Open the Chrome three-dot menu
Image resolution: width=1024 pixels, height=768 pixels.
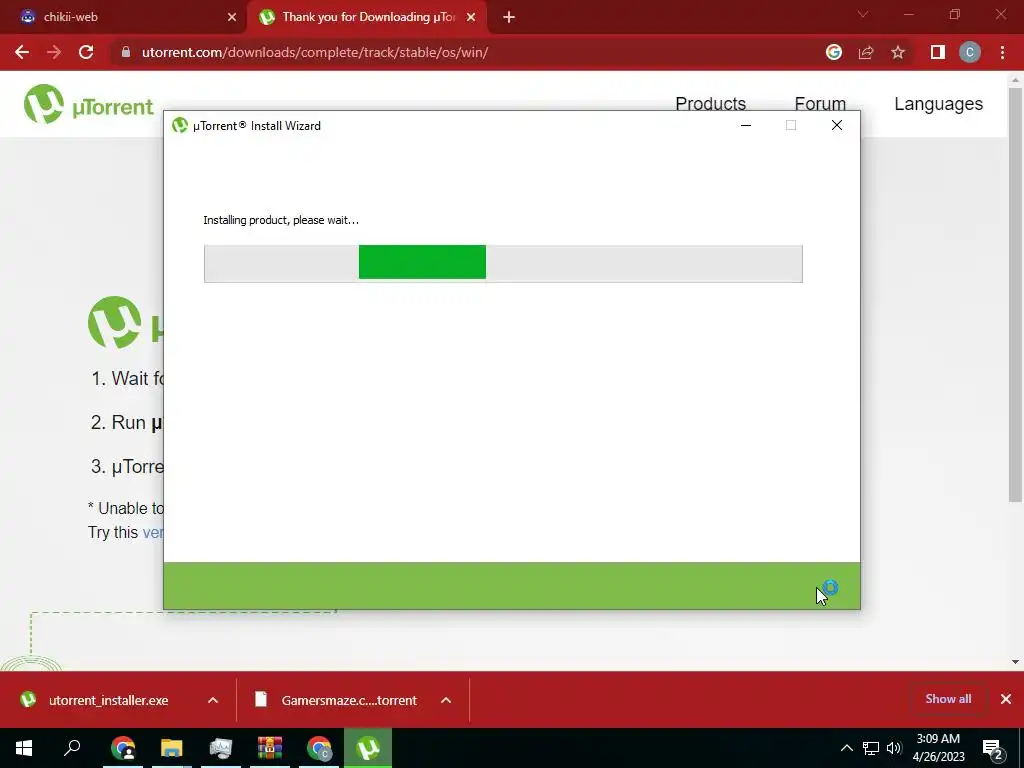pyautogui.click(x=1002, y=52)
